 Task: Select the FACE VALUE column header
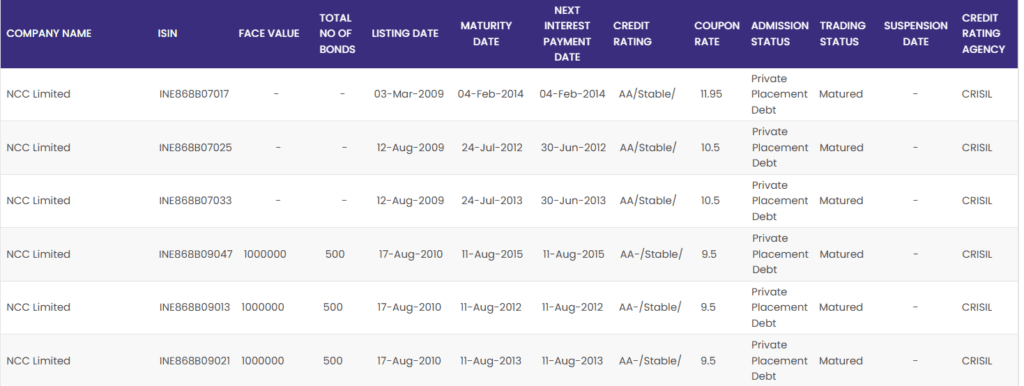pyautogui.click(x=269, y=33)
